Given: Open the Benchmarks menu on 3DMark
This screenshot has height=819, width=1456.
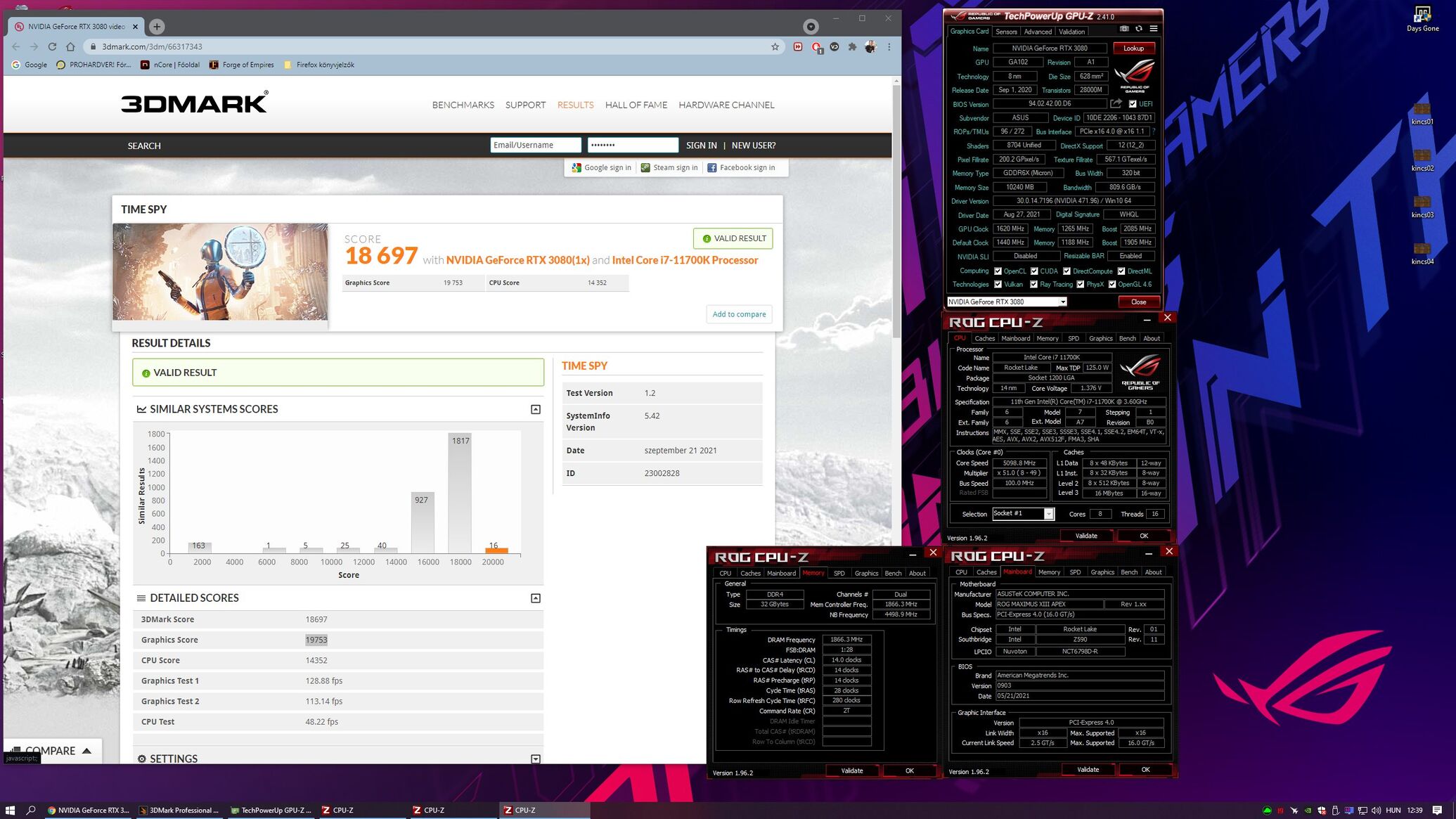Looking at the screenshot, I should 463,105.
